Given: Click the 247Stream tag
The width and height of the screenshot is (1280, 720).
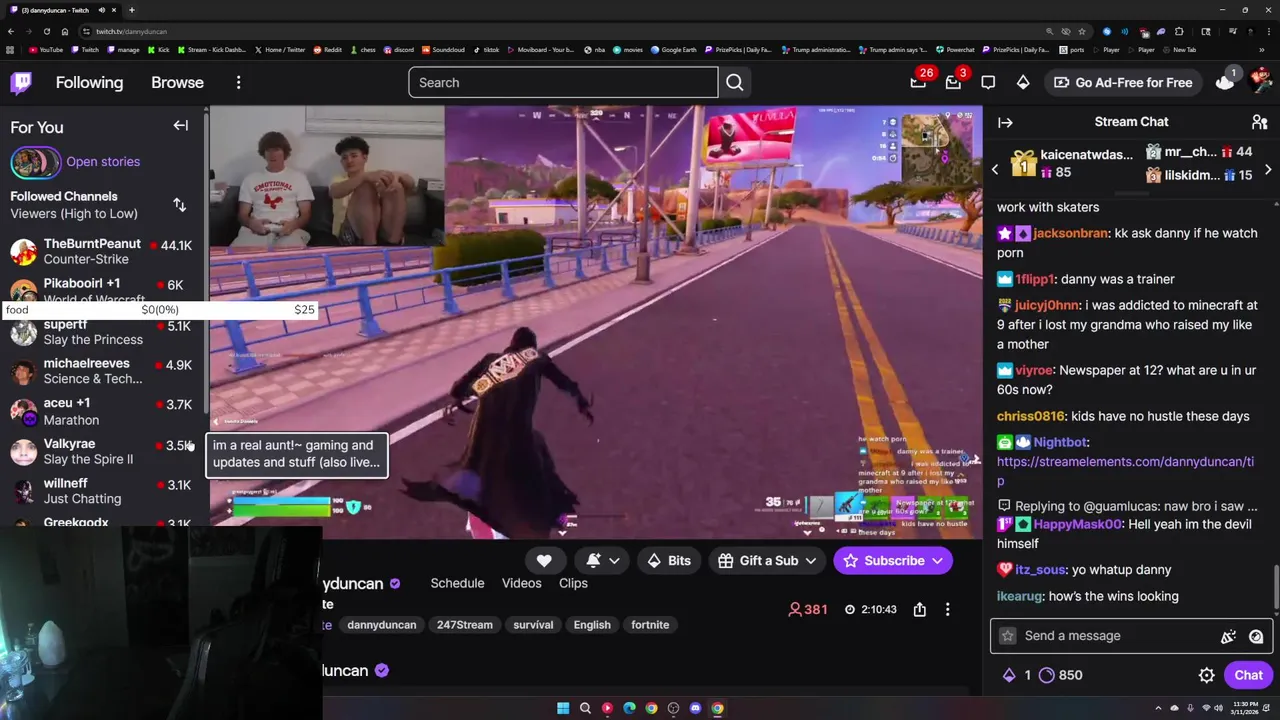Looking at the screenshot, I should pyautogui.click(x=464, y=625).
